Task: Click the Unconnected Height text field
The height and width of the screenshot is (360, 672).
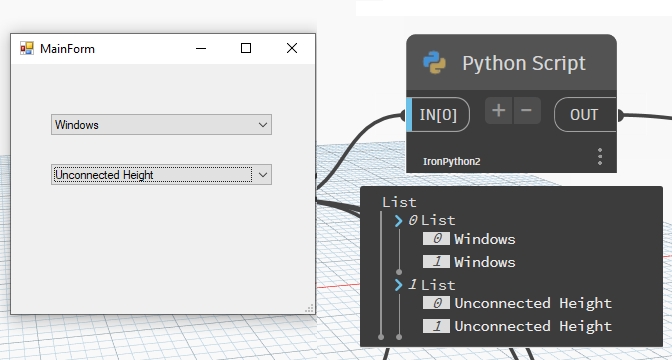Action: (x=153, y=175)
